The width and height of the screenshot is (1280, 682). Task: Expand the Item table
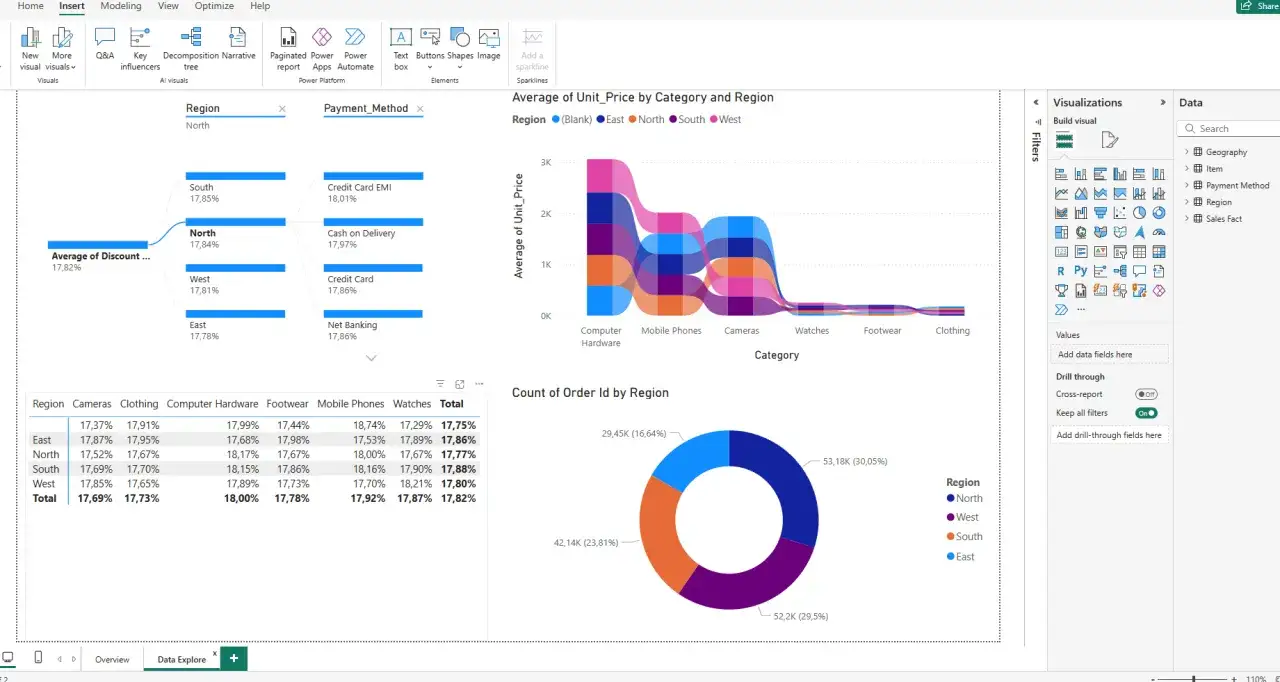[1187, 169]
